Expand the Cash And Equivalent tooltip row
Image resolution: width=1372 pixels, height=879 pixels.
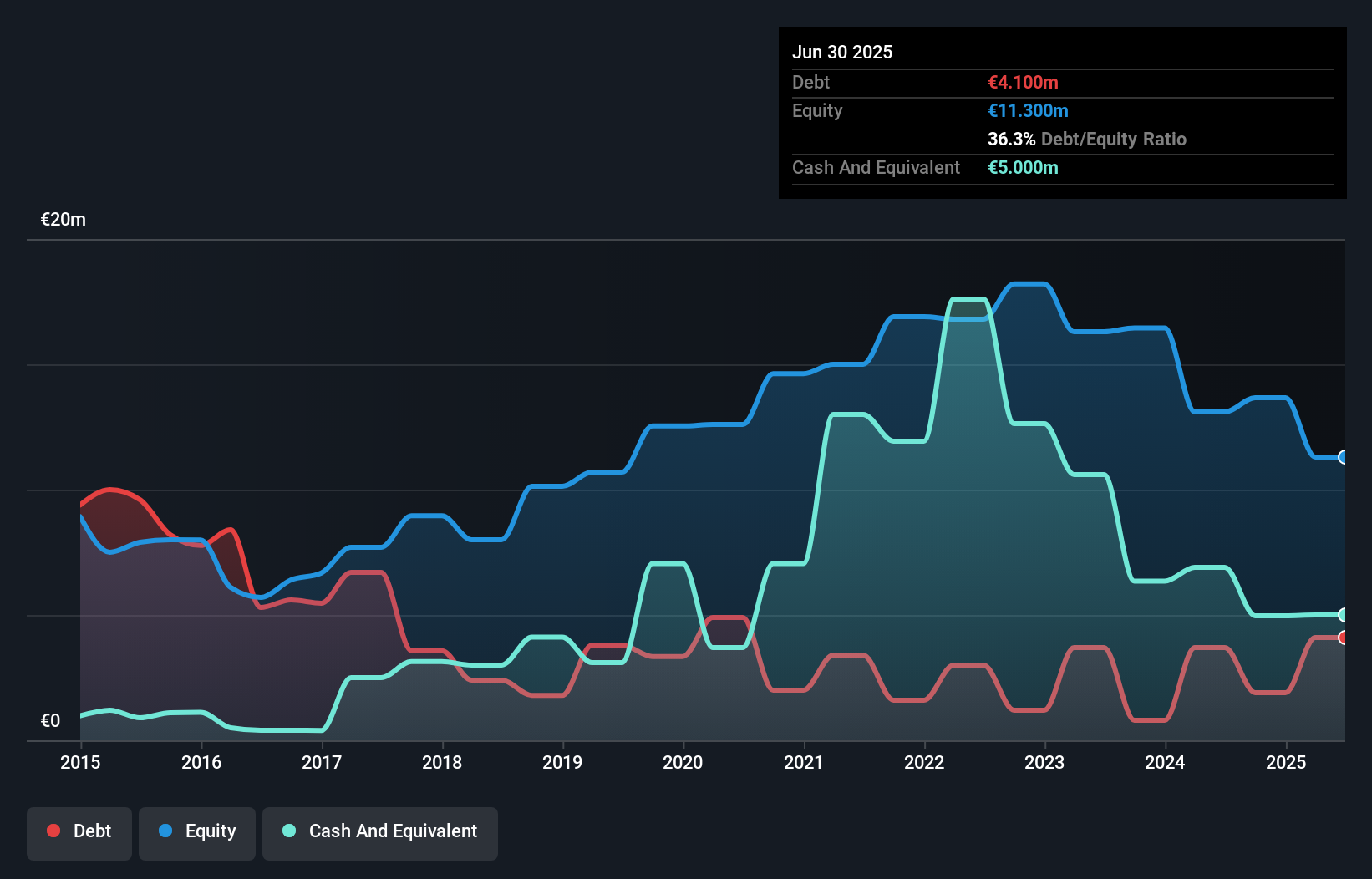pos(876,167)
